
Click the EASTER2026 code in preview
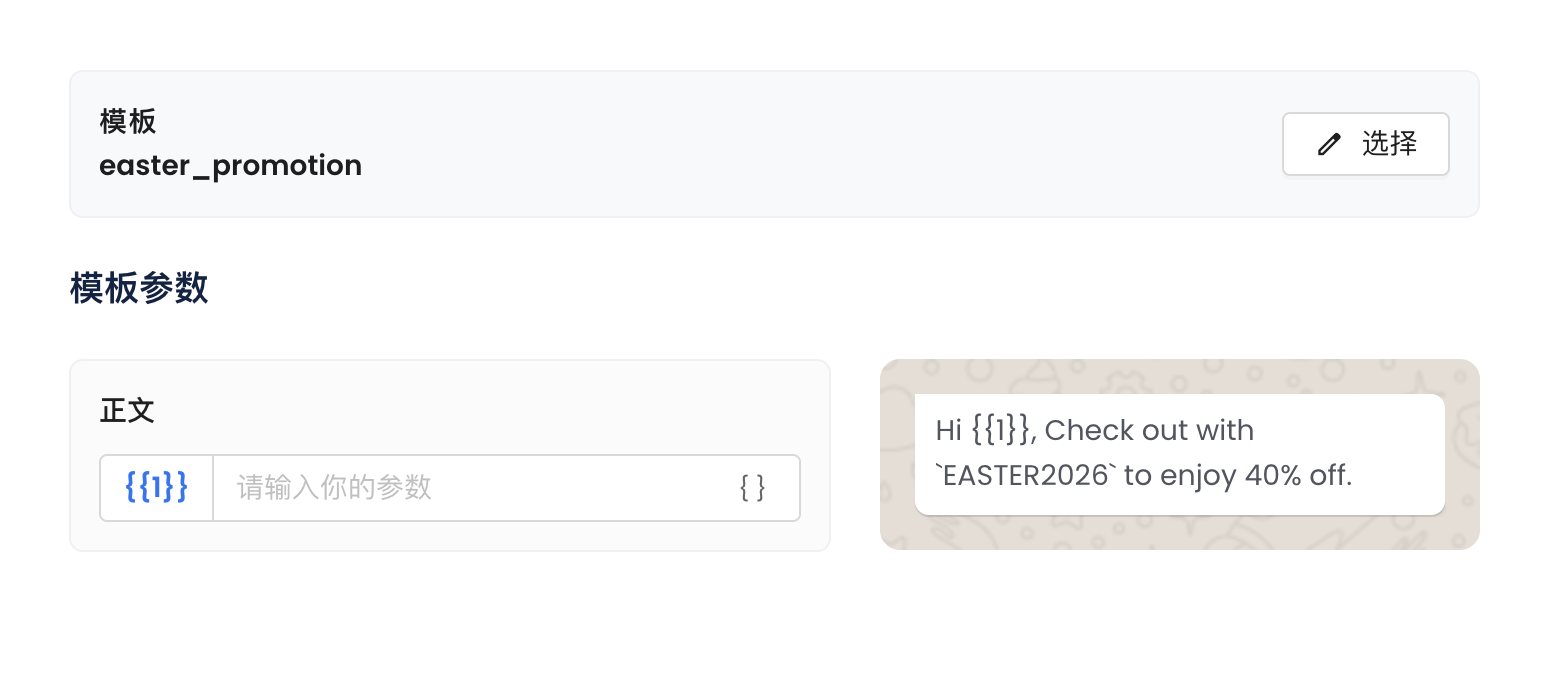click(x=1027, y=475)
